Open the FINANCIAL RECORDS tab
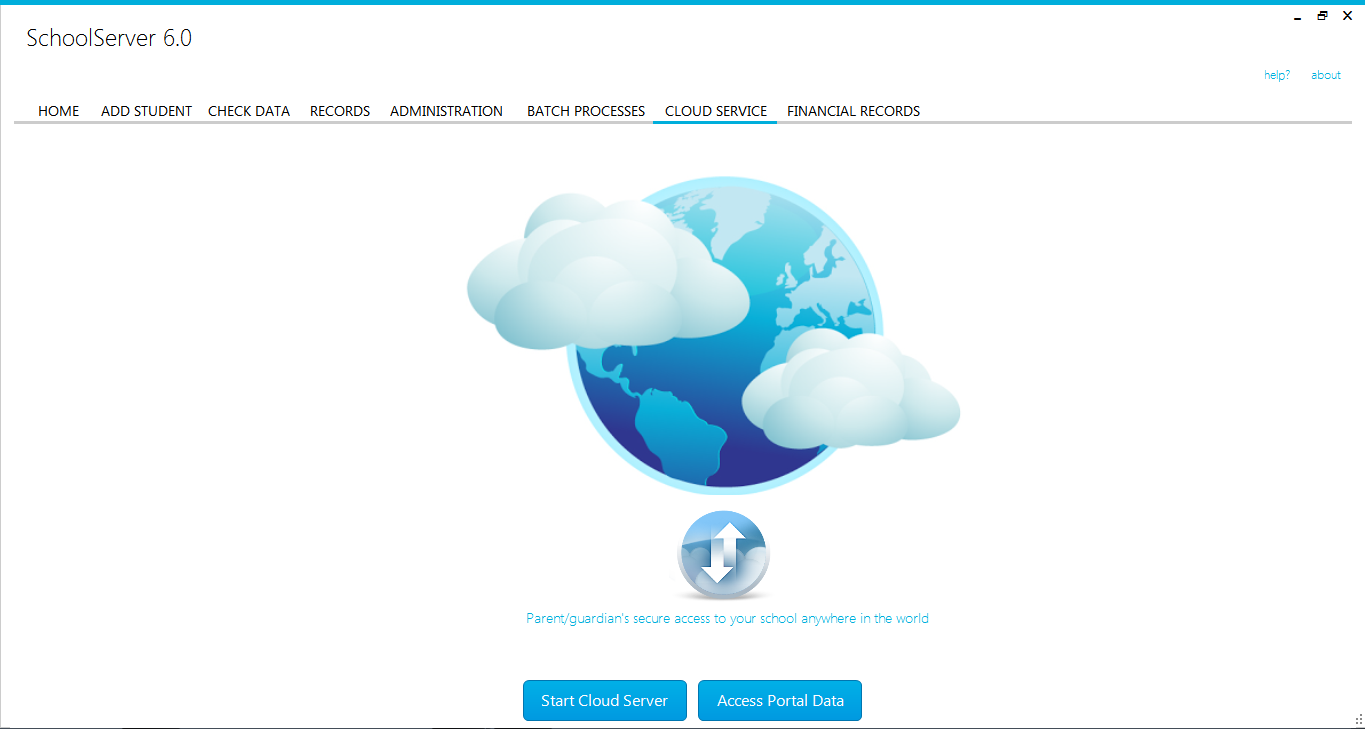Screen dimensions: 1365x729 853,111
